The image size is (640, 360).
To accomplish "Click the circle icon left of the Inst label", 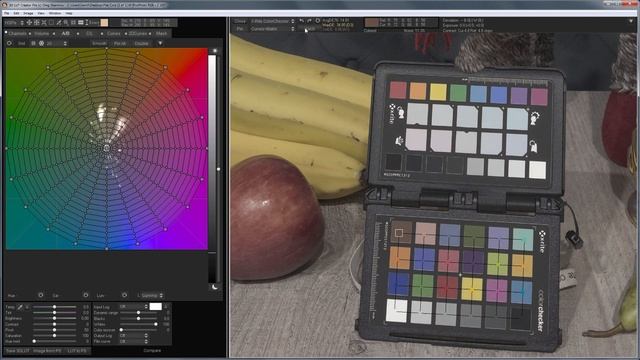I will (9, 43).
